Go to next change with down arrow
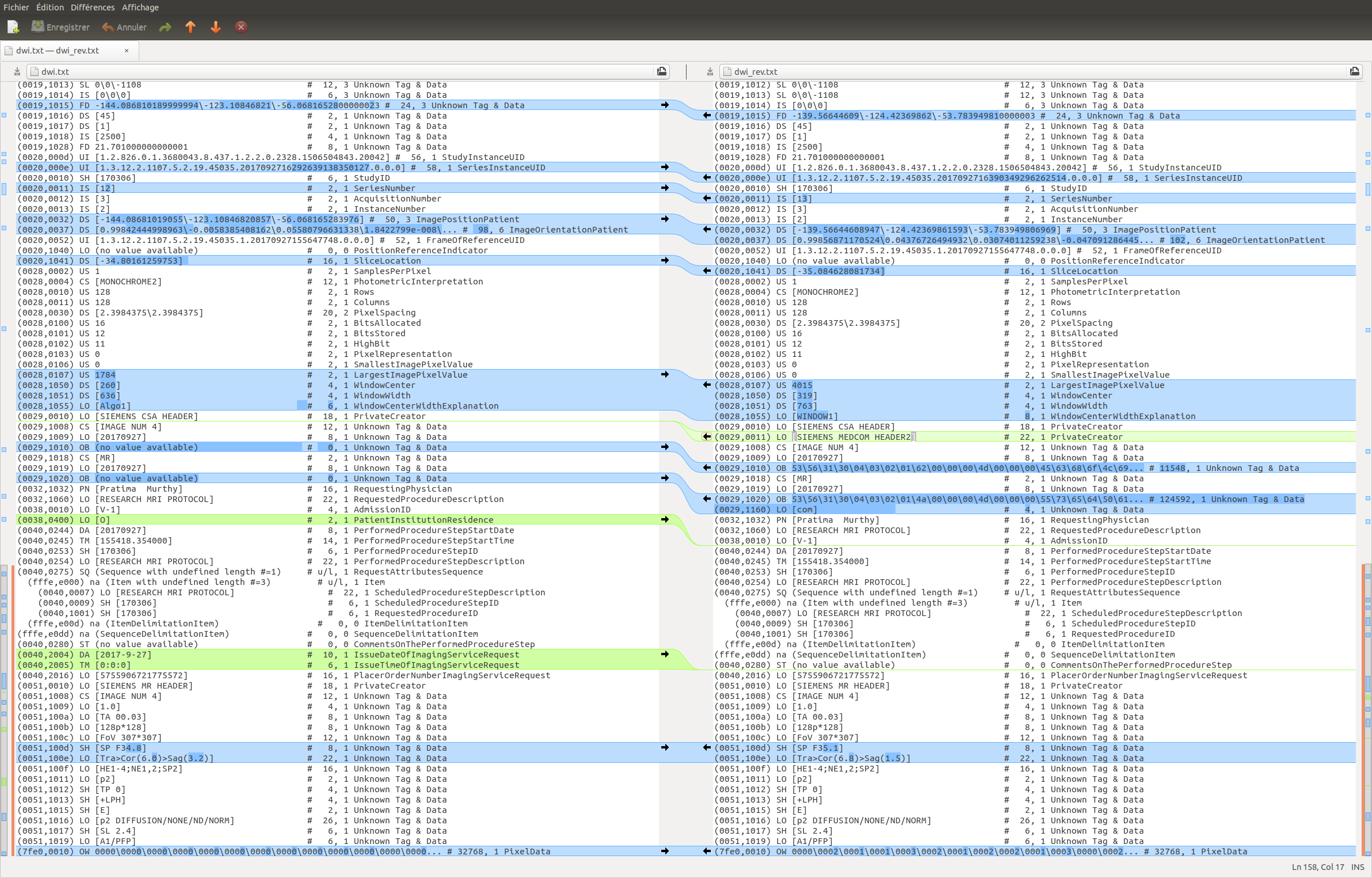 coord(216,27)
